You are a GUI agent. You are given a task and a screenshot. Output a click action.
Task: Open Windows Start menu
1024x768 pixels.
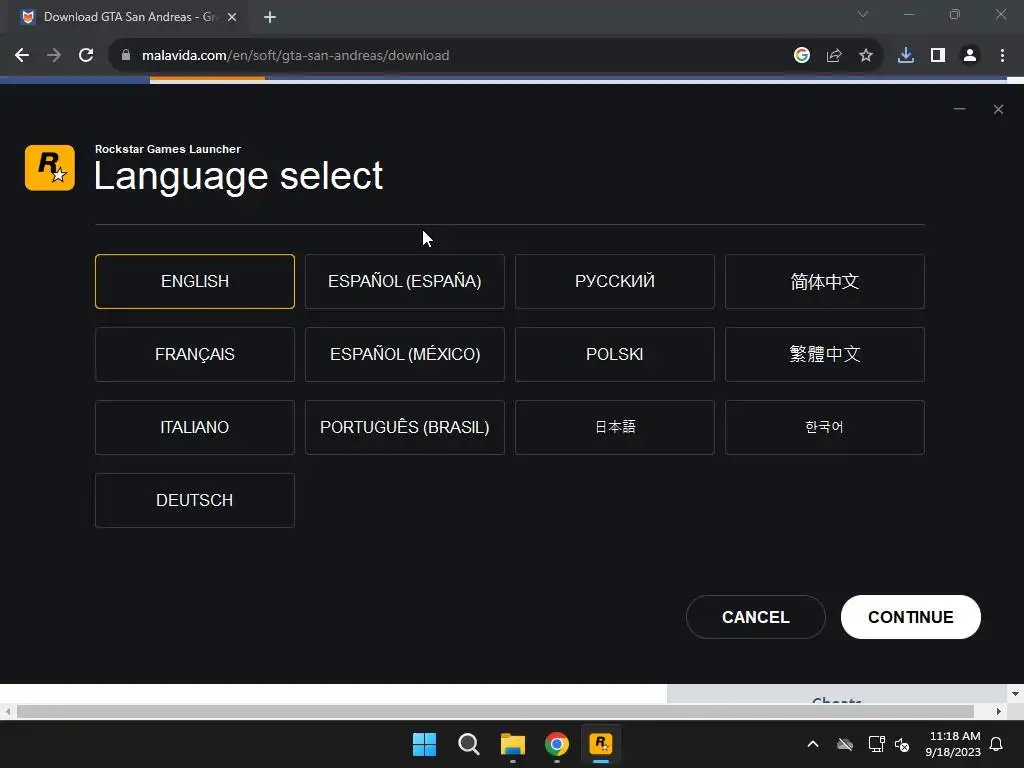[424, 744]
